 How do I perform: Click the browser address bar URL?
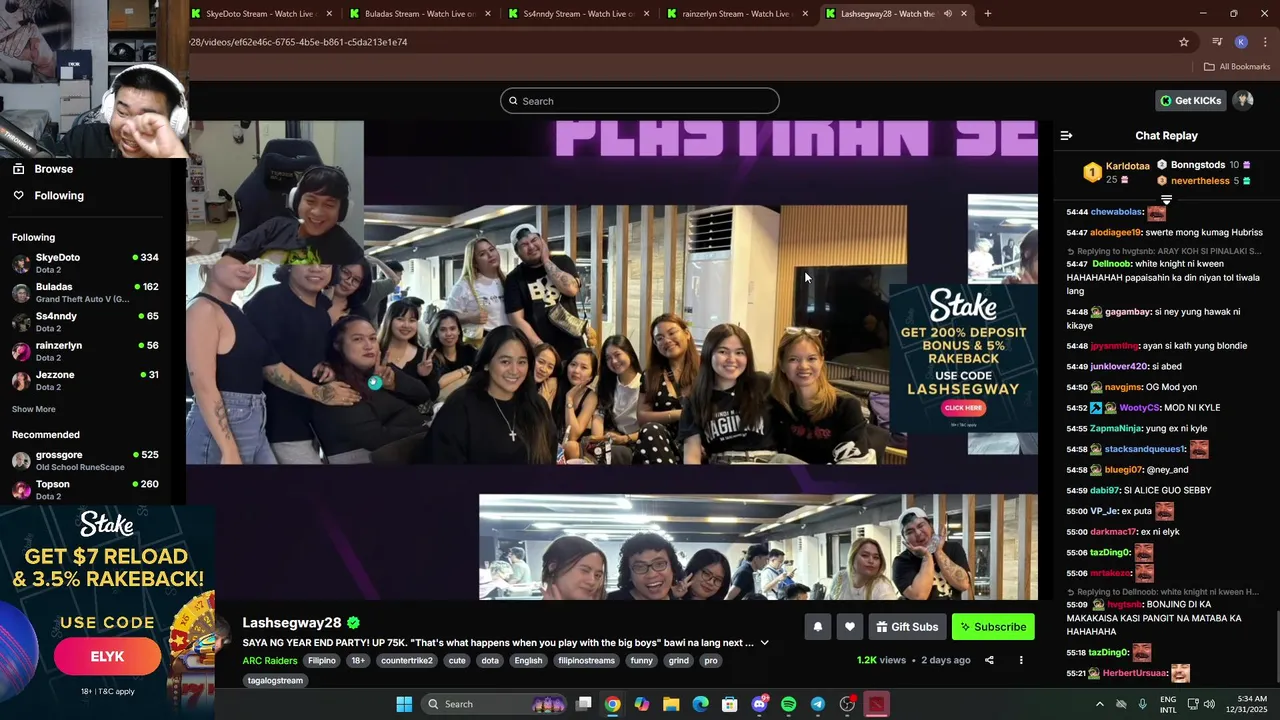pos(298,42)
